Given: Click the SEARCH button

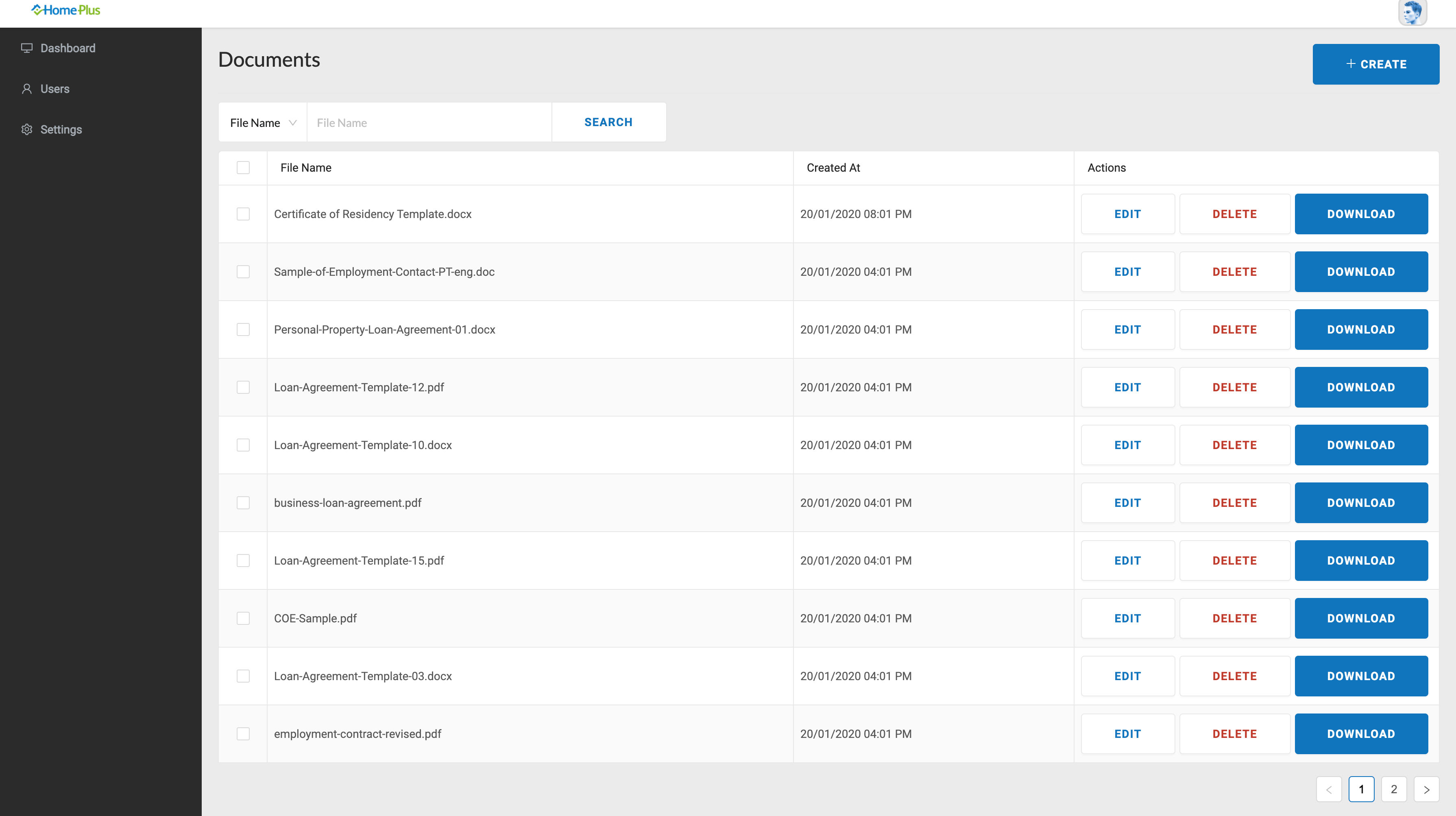Looking at the screenshot, I should [x=609, y=122].
